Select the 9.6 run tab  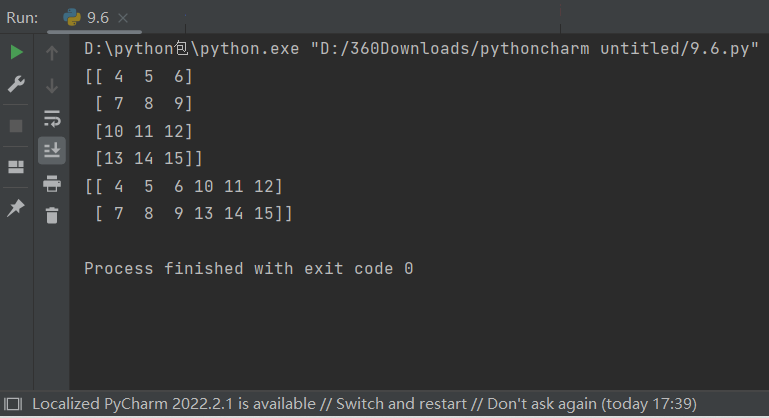94,18
